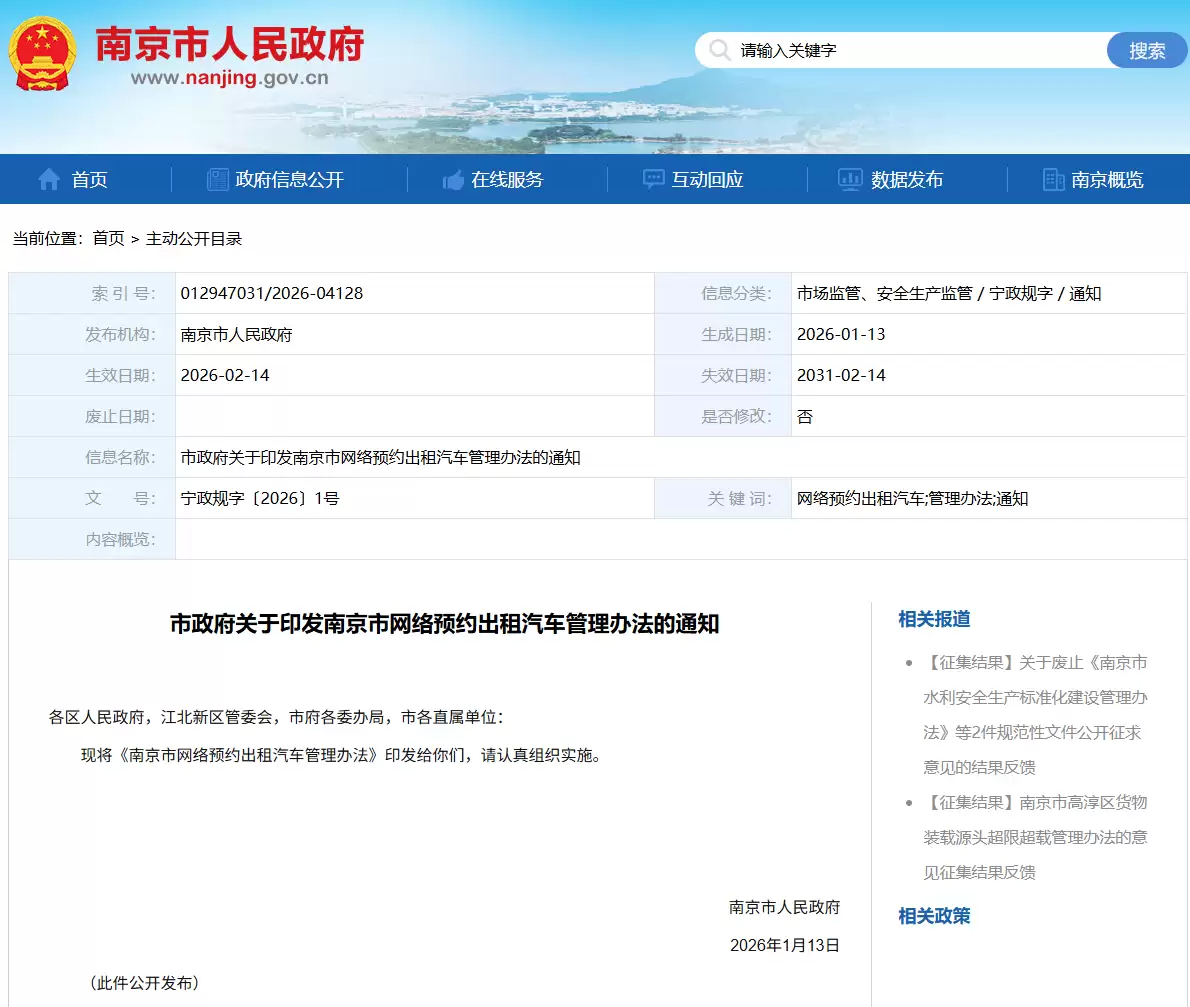Click the 相关政策 section heading
The width and height of the screenshot is (1190, 1007).
point(932,916)
